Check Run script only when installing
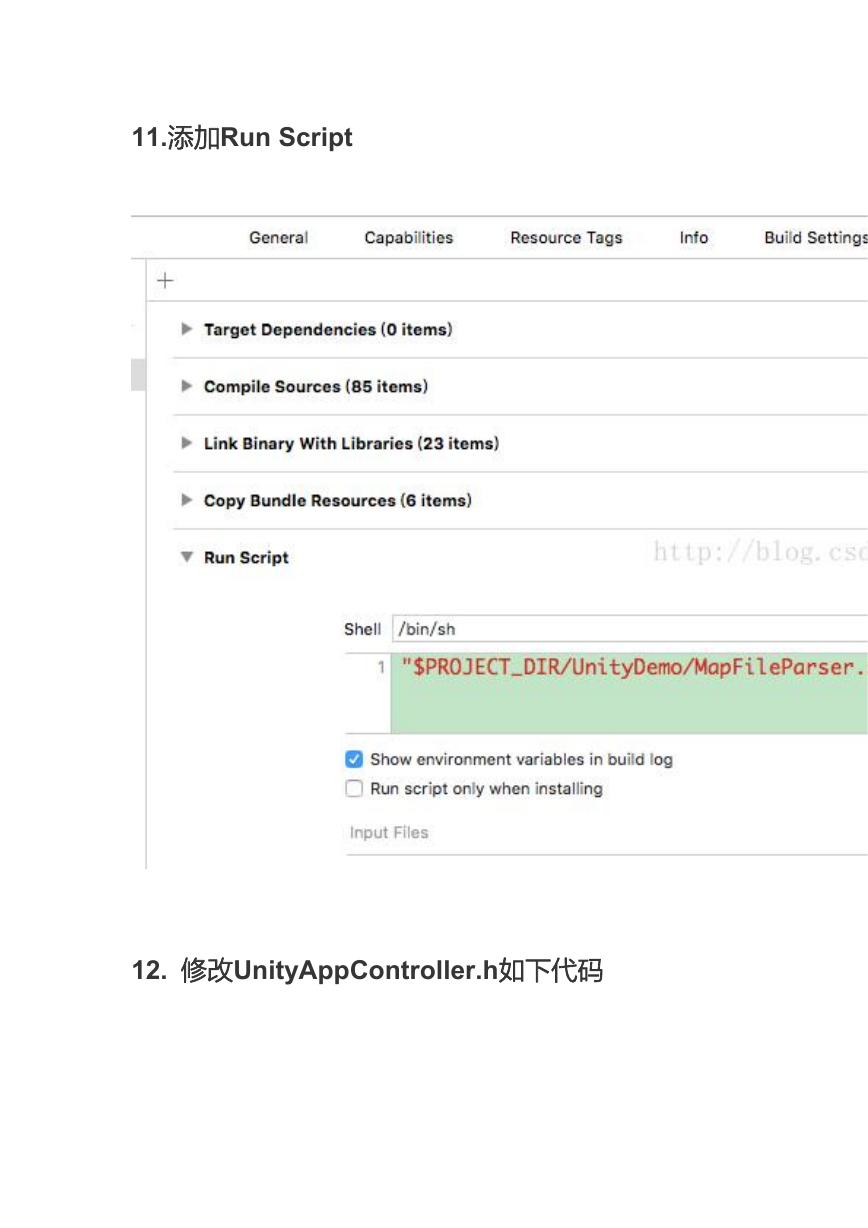The image size is (868, 1228). click(x=354, y=788)
